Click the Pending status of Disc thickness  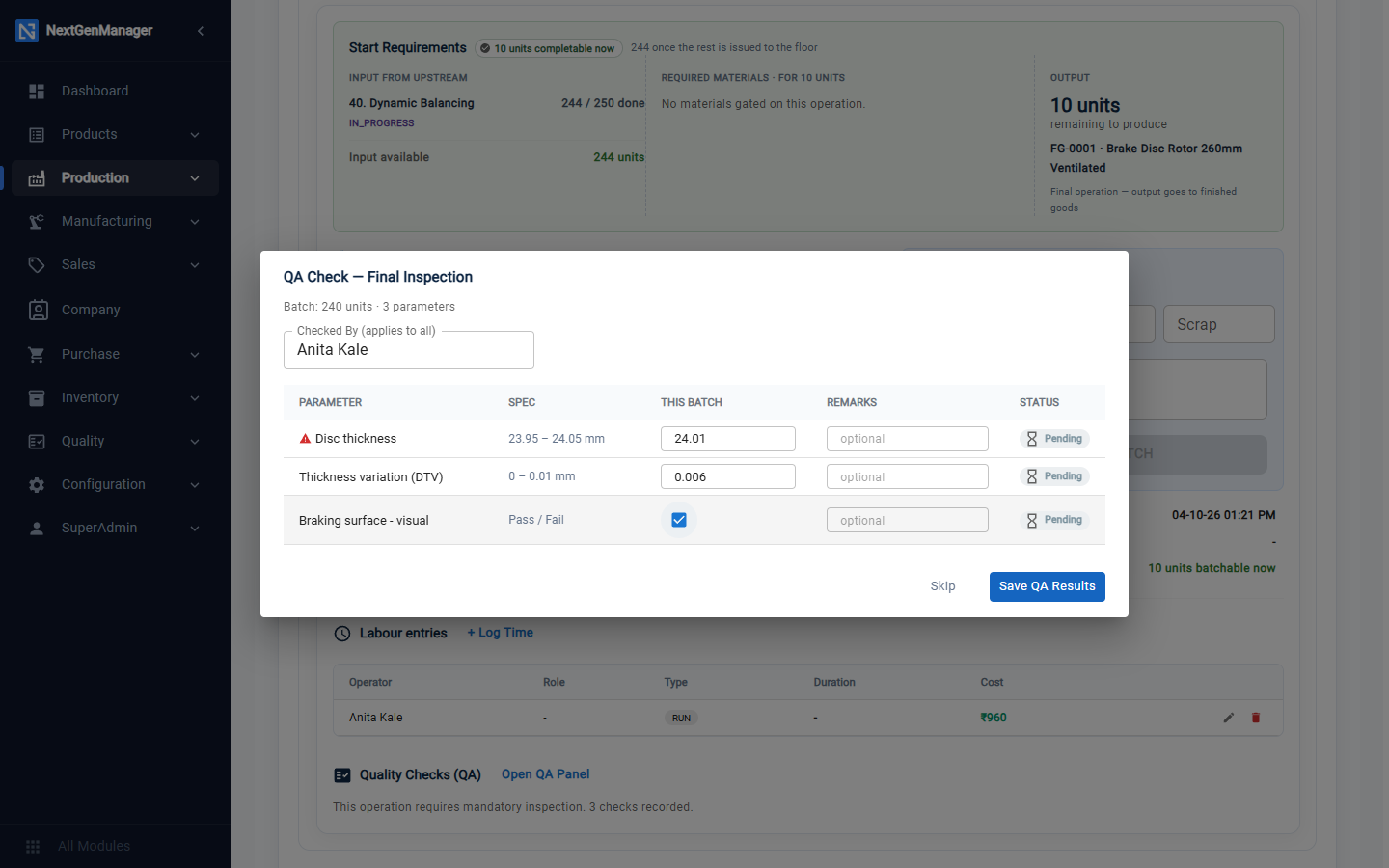tap(1054, 439)
